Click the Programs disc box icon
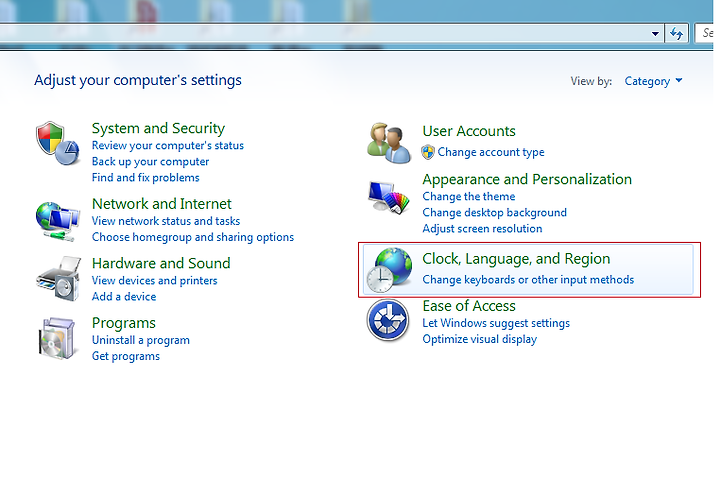Viewport: 720px width, 479px height. [56, 338]
